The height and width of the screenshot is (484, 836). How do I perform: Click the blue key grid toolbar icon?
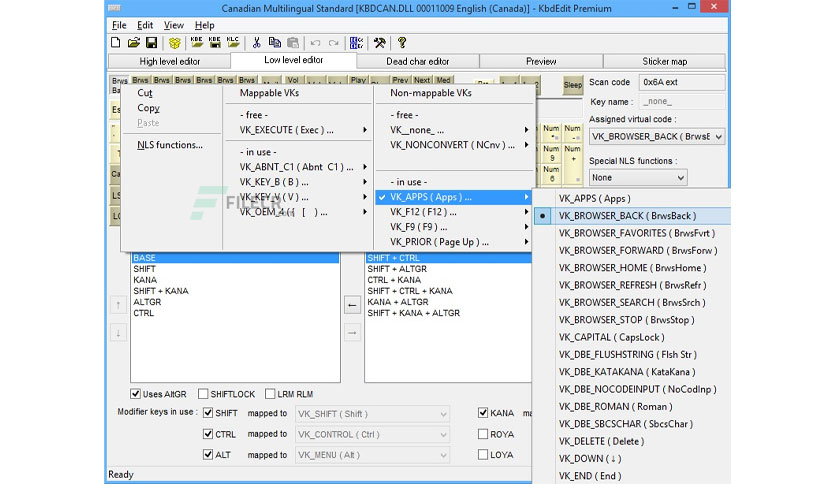(356, 43)
